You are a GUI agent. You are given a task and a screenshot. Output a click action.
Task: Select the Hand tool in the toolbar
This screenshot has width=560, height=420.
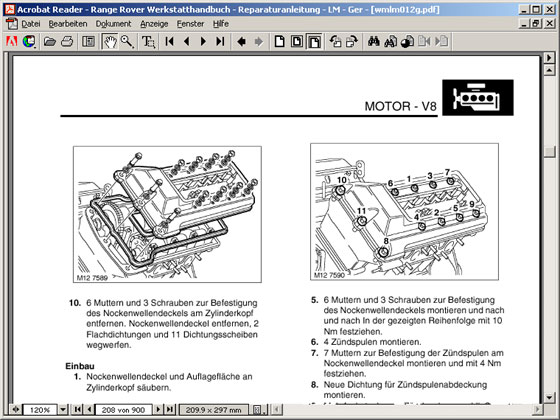[x=110, y=42]
